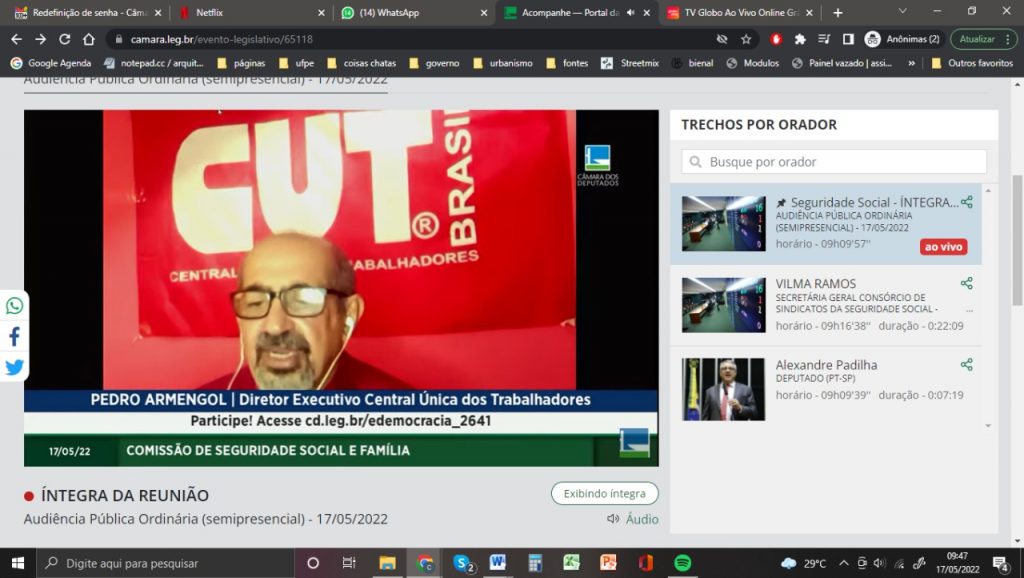The height and width of the screenshot is (578, 1024).
Task: Click the browser back arrow
Action: click(16, 39)
